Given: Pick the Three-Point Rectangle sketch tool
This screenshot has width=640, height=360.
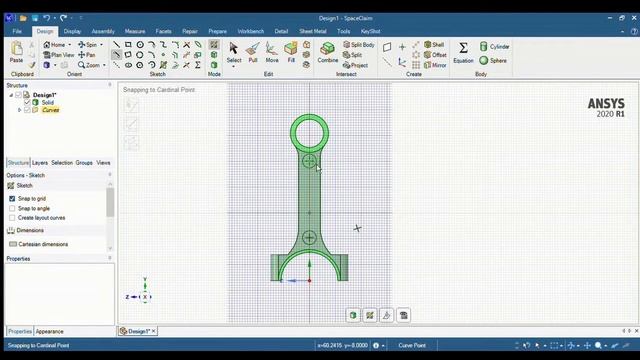Looking at the screenshot, I should [128, 55].
